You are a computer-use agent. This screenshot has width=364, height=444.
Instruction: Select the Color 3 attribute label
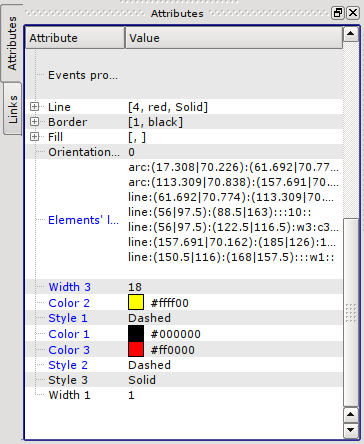pos(69,350)
